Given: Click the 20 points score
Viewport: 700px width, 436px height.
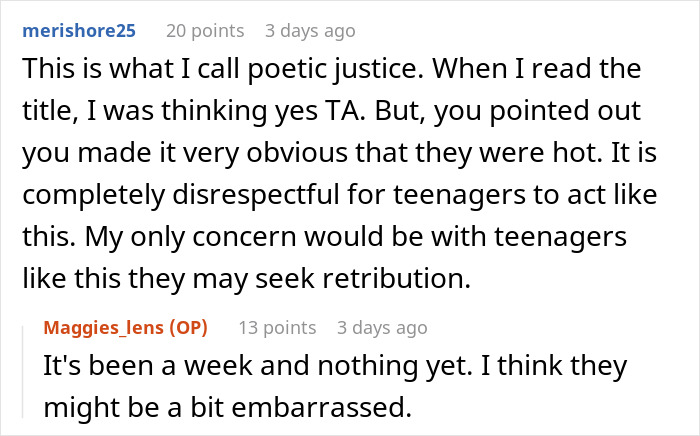Looking at the screenshot, I should click(205, 31).
